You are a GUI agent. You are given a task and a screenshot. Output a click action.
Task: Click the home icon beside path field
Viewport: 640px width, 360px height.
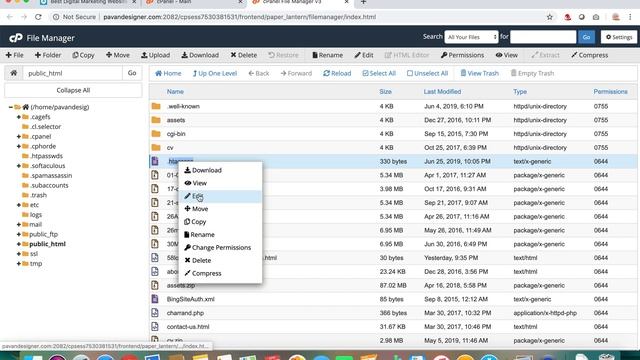coord(13,73)
